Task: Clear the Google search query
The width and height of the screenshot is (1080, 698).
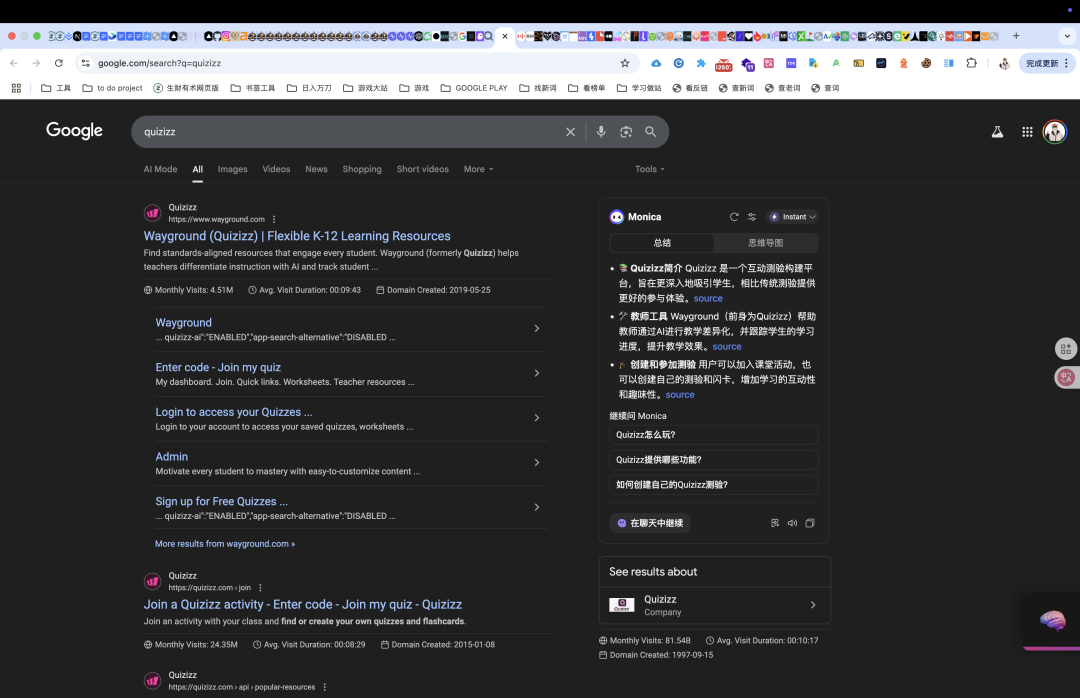Action: pos(570,132)
